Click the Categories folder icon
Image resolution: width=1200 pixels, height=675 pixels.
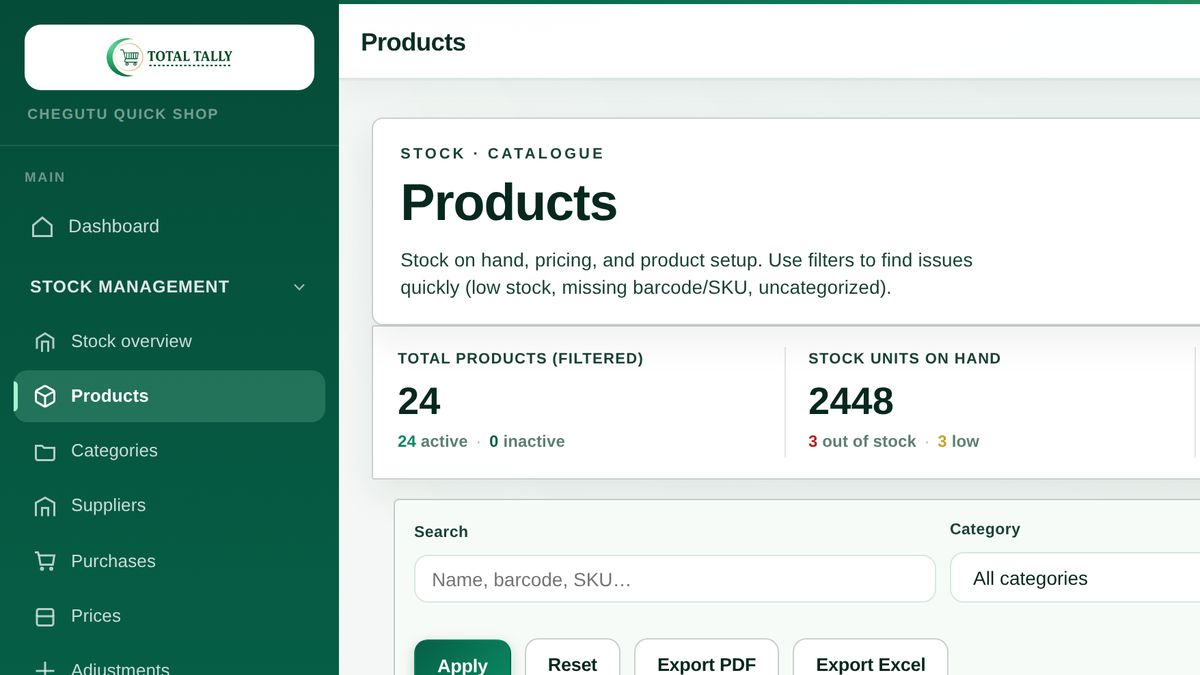(45, 452)
